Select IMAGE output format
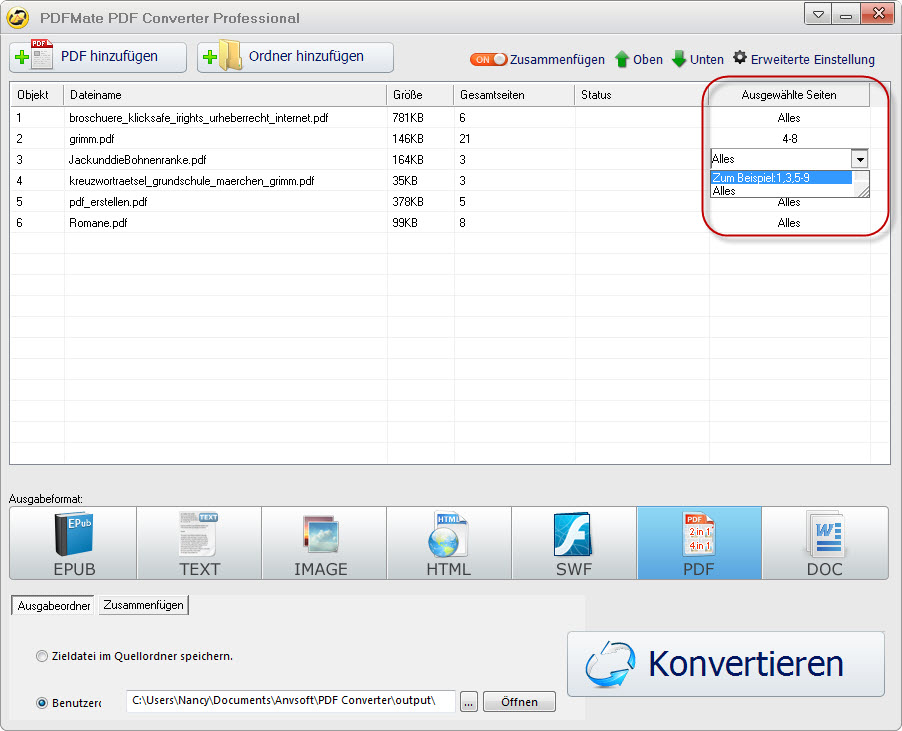This screenshot has width=902, height=731. (x=324, y=543)
